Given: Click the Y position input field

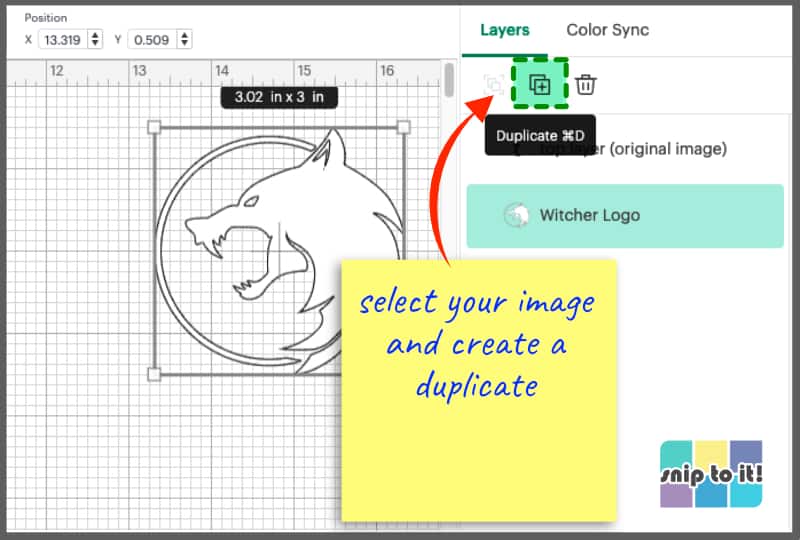Looking at the screenshot, I should point(152,40).
